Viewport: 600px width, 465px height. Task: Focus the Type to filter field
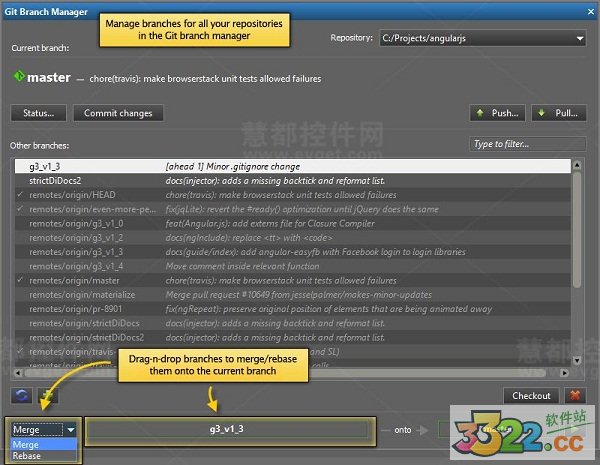[528, 144]
